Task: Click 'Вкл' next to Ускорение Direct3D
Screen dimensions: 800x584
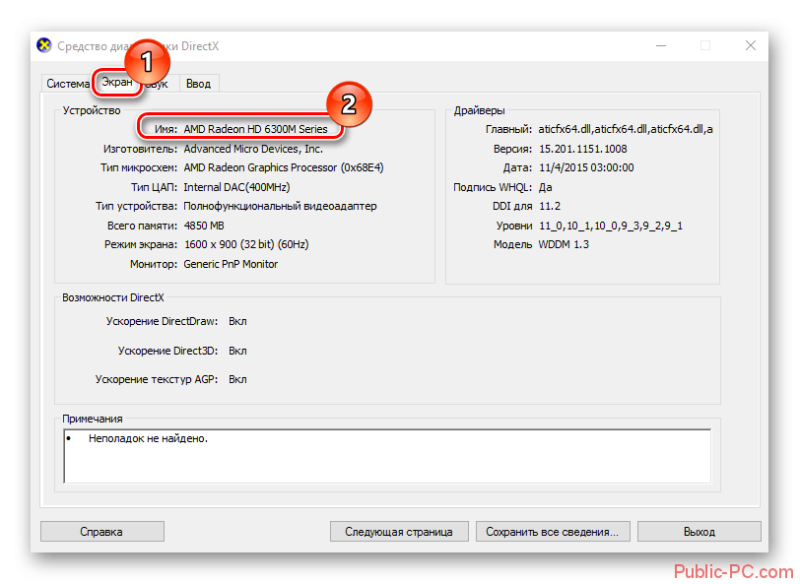Action: click(x=238, y=351)
